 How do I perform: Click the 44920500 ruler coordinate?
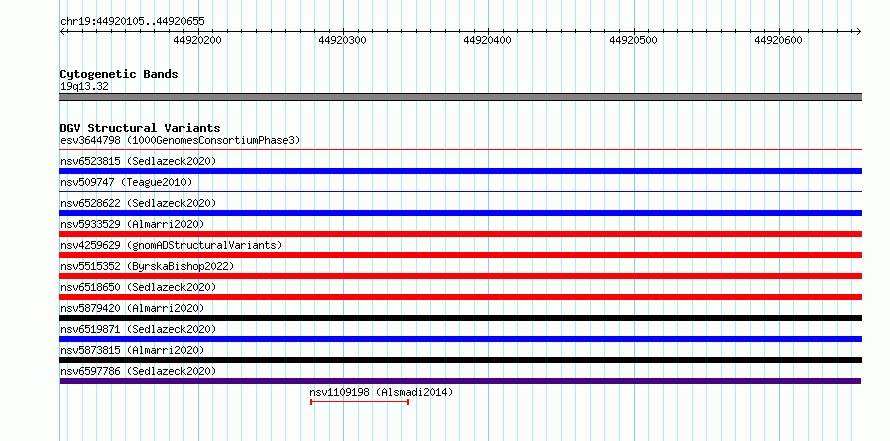coord(633,40)
